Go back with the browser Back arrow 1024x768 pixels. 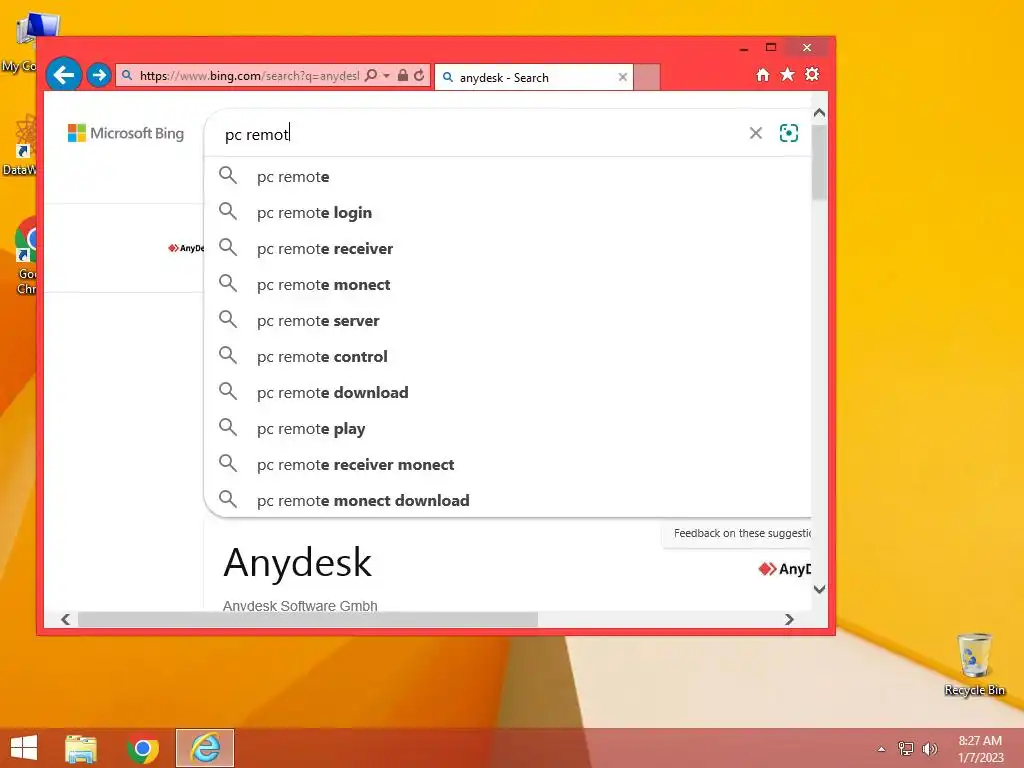tap(63, 75)
